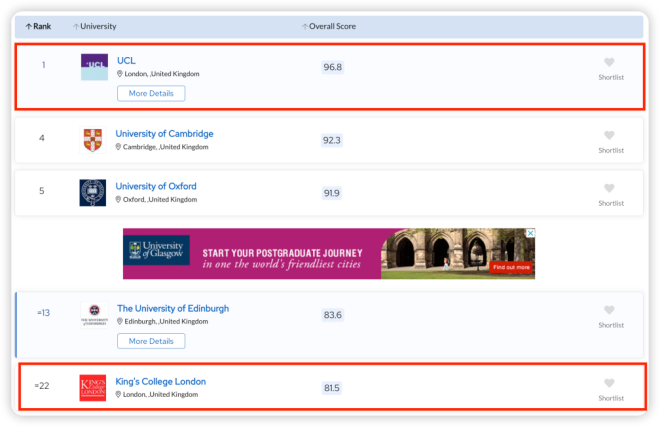Click King's College London logo
The image size is (660, 427).
click(93, 388)
